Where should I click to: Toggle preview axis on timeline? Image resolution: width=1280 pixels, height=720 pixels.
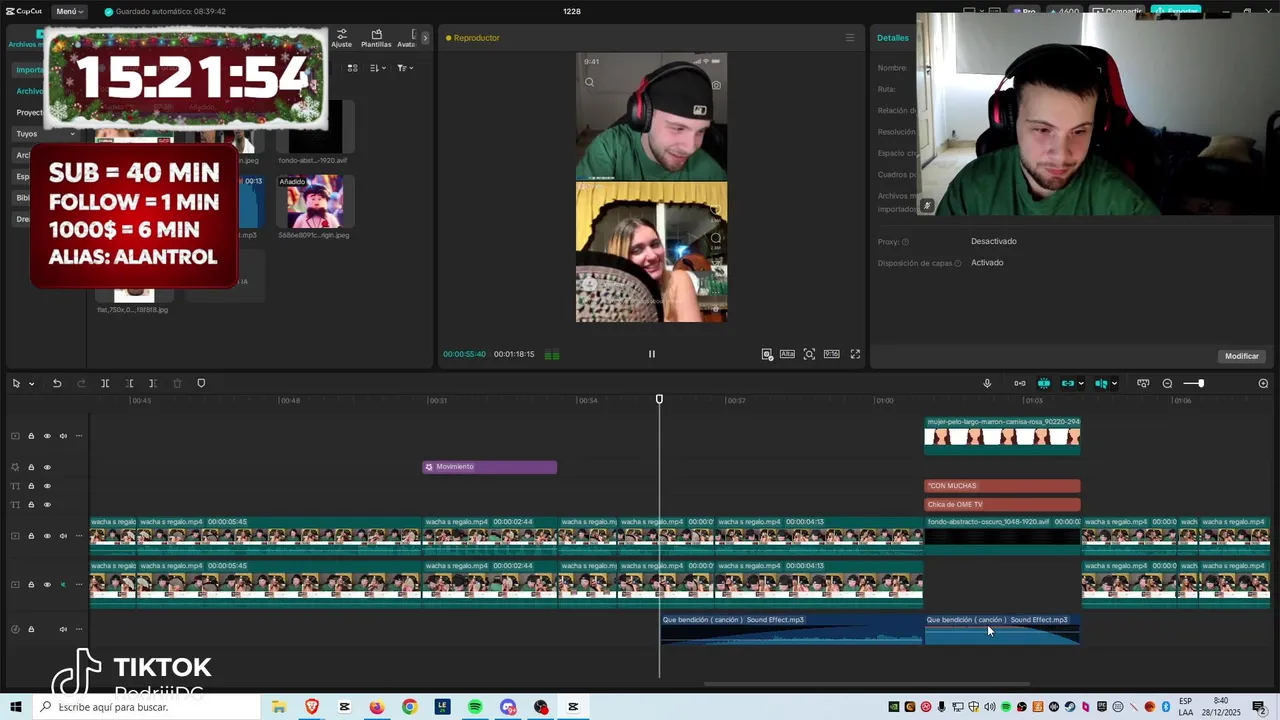(1101, 383)
